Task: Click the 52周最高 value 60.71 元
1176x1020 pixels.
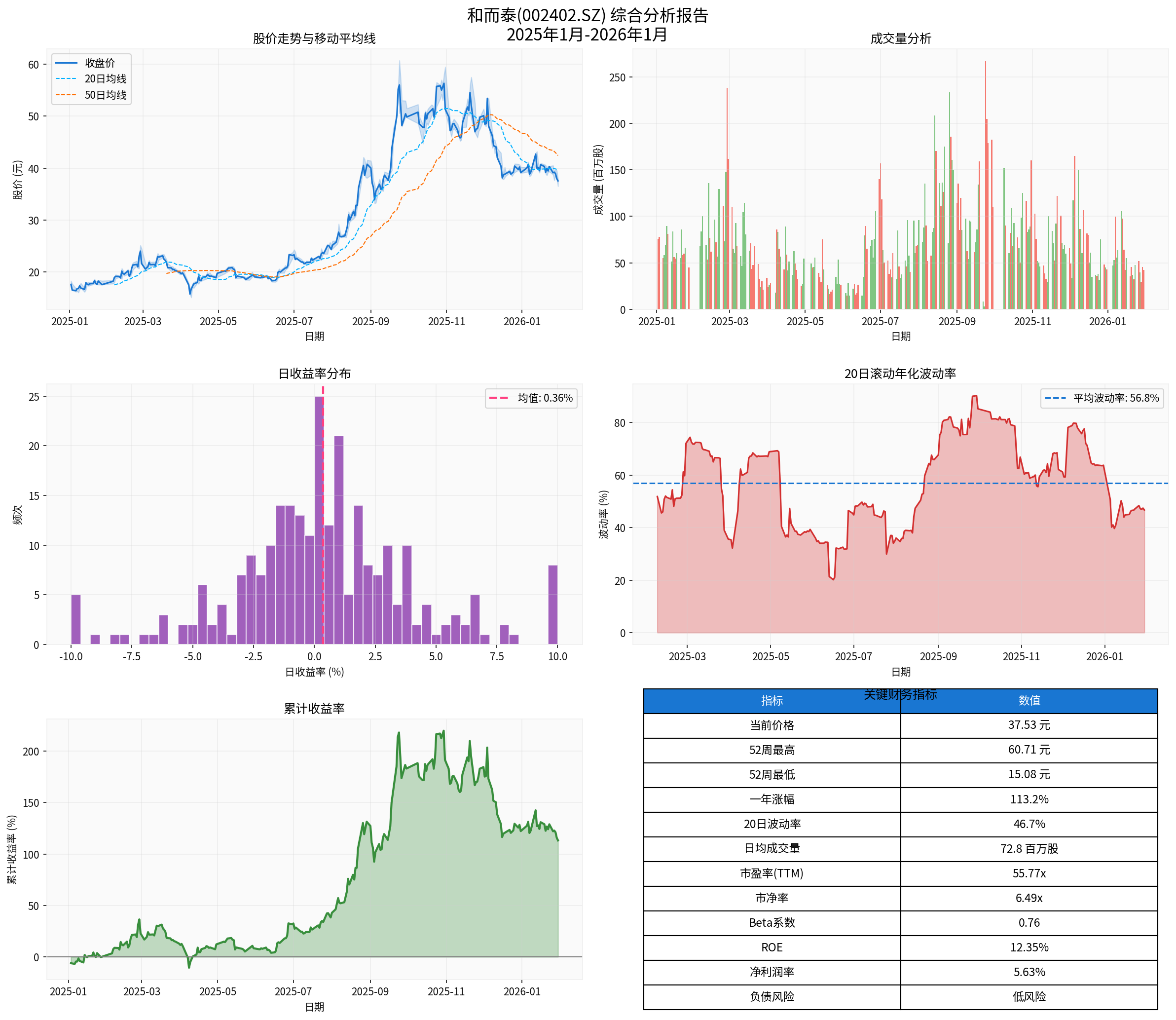Action: coord(1029,750)
